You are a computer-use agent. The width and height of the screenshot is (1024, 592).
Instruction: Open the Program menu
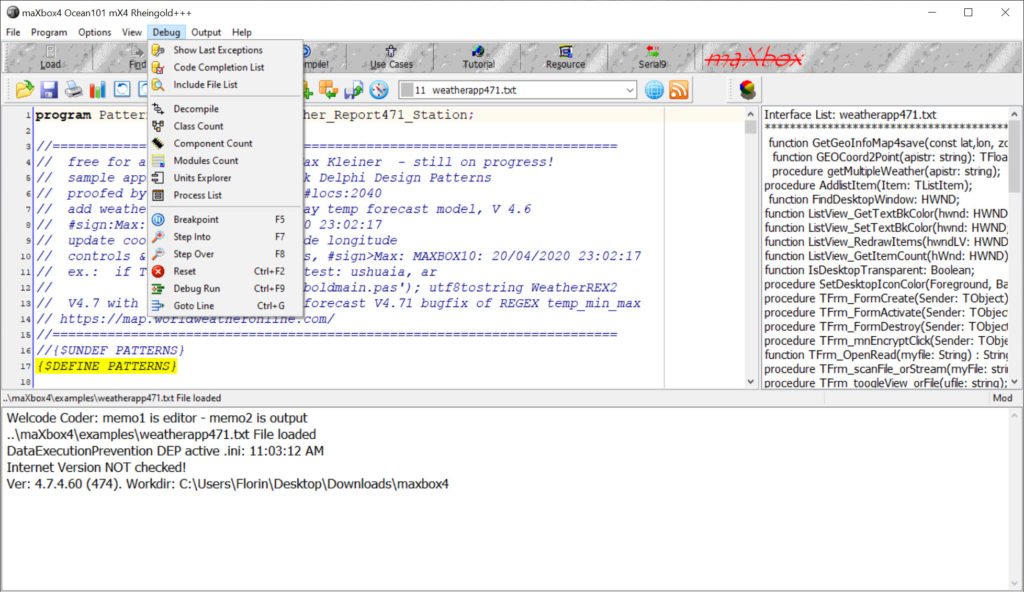tap(49, 32)
